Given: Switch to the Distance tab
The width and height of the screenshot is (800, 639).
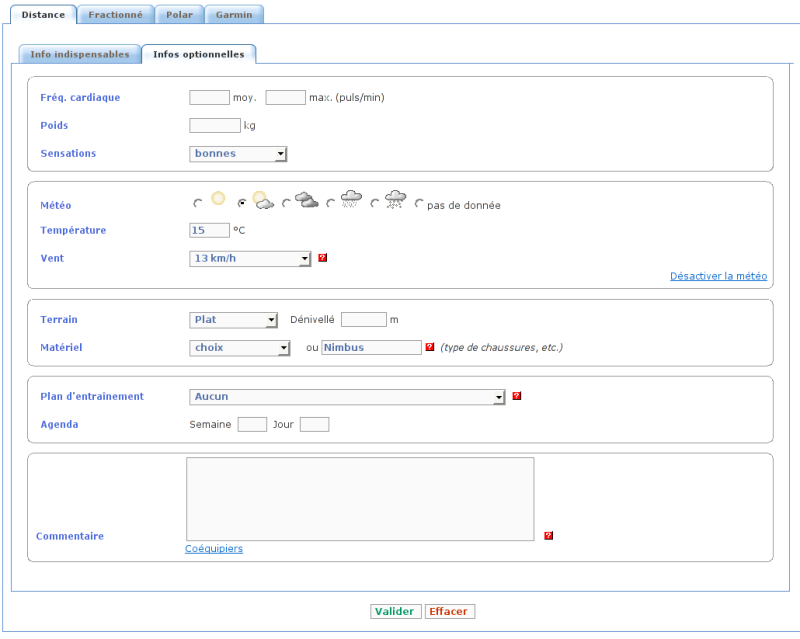Looking at the screenshot, I should click(43, 15).
